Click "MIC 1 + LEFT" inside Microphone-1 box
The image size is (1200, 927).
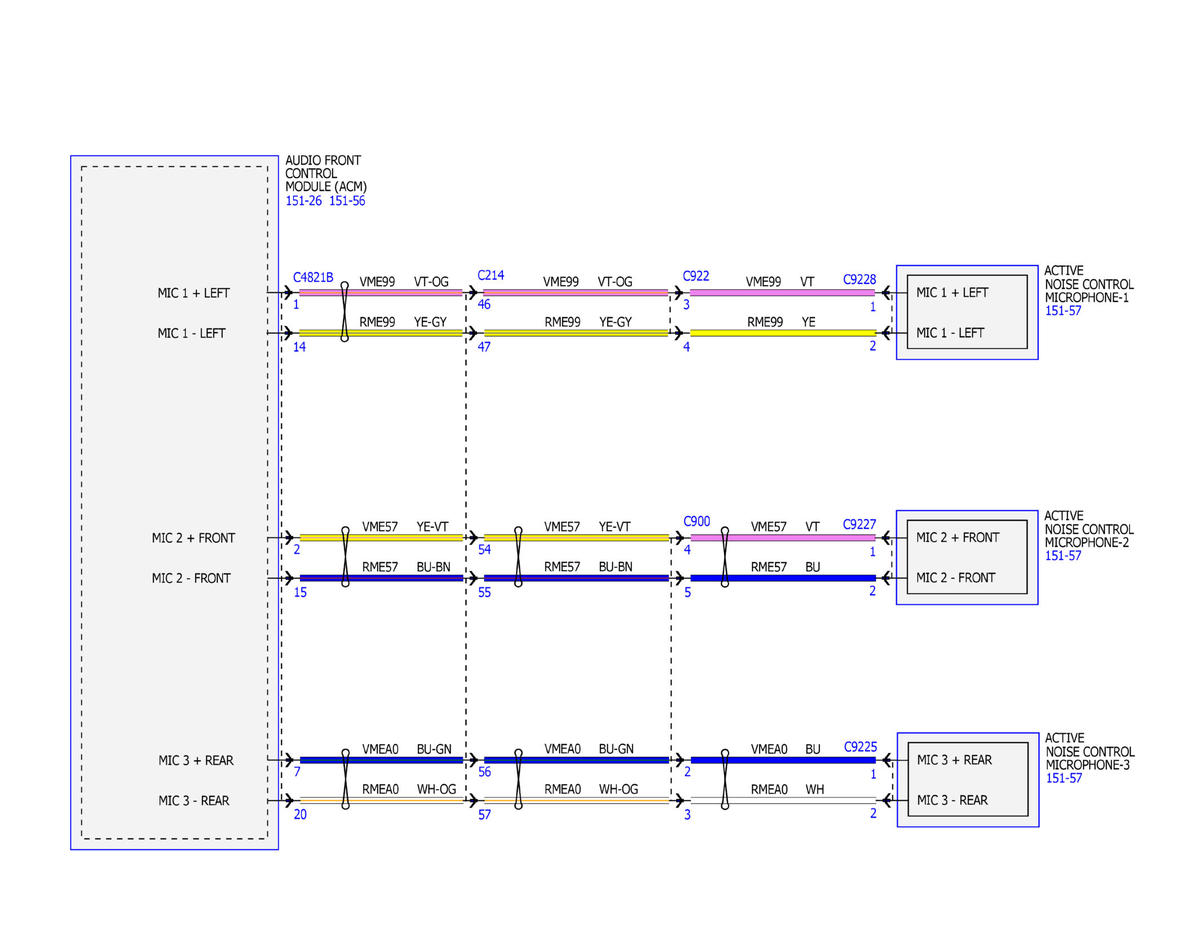(952, 292)
